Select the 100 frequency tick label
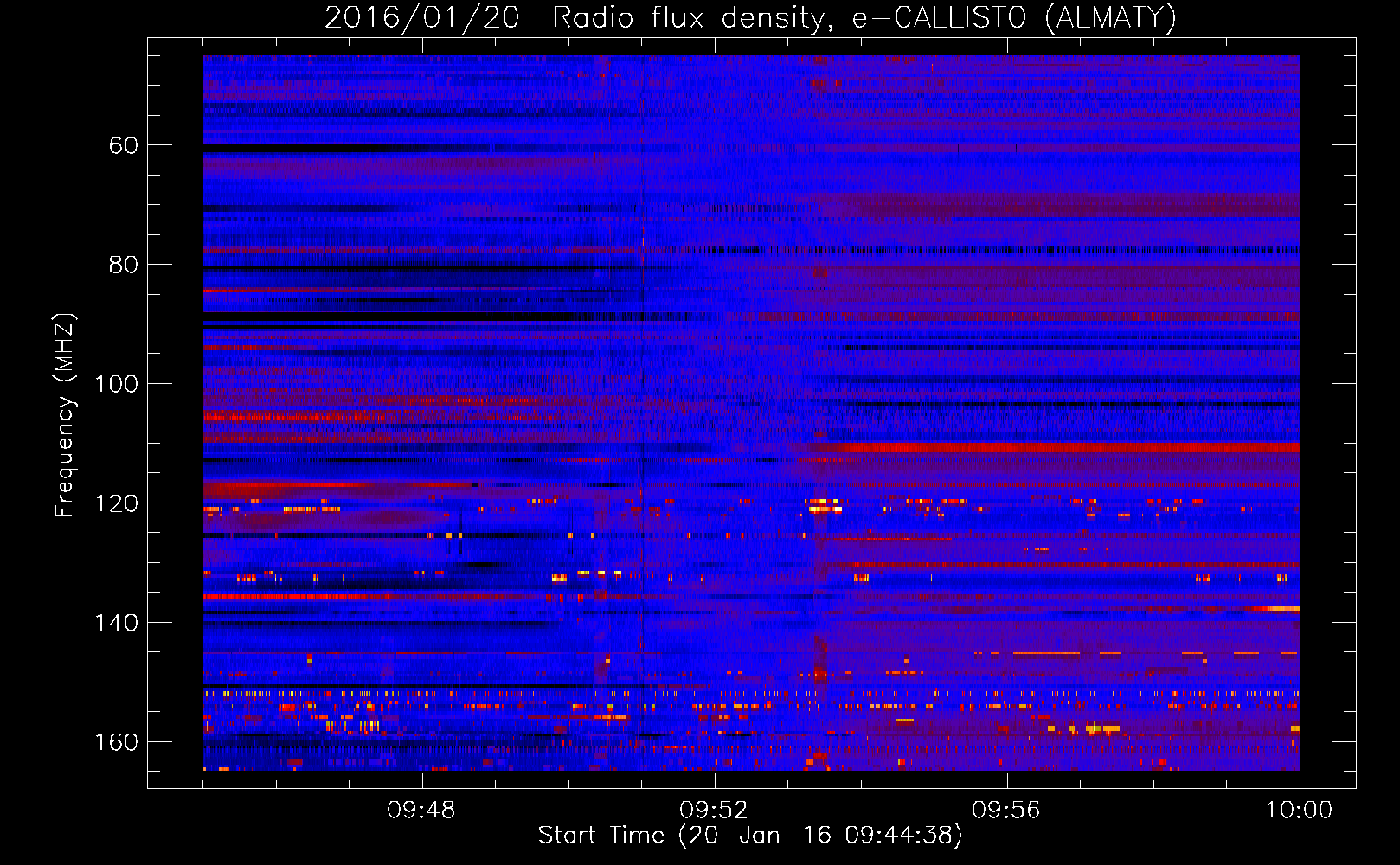1400x865 pixels. (x=117, y=384)
